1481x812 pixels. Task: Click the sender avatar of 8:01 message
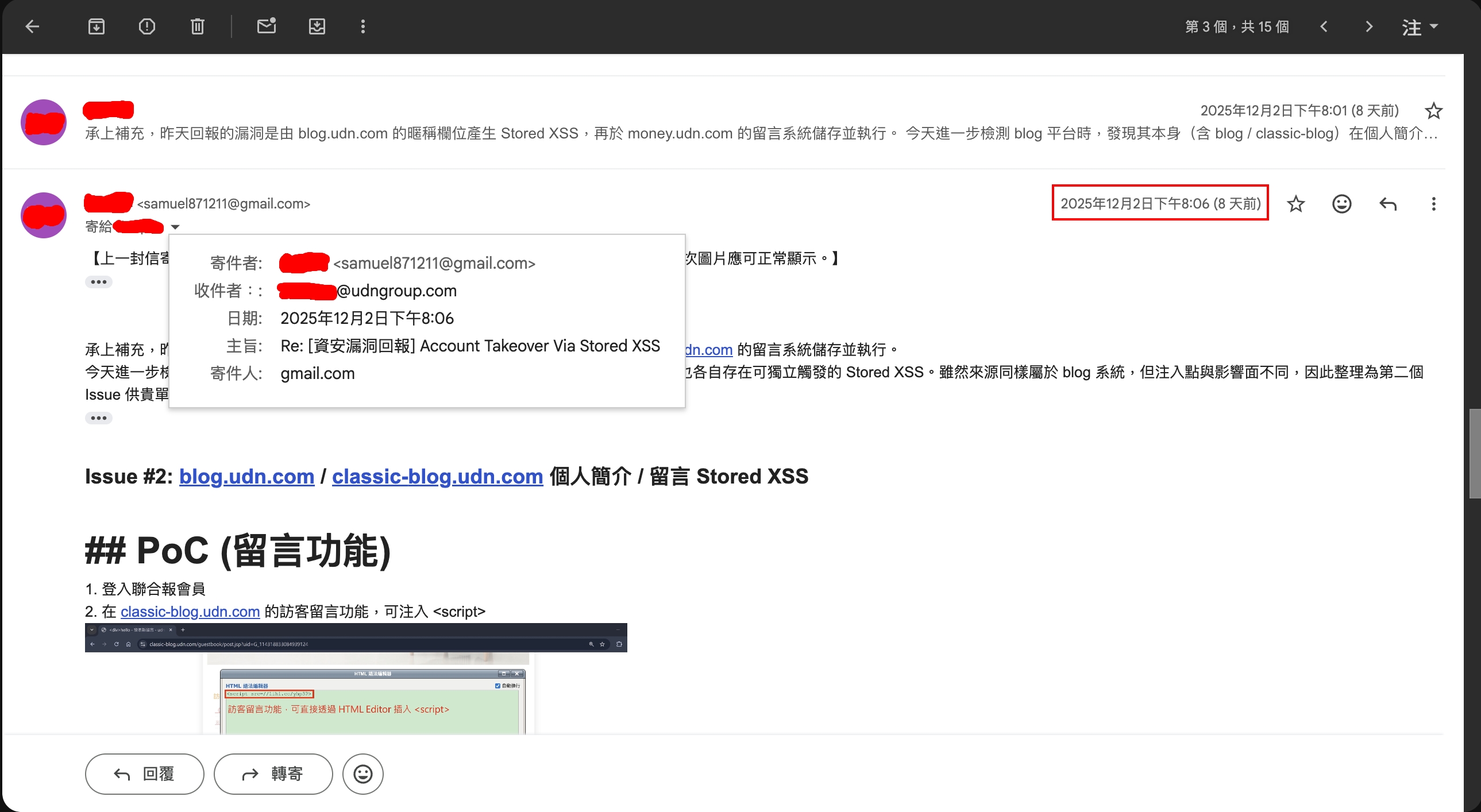coord(44,122)
